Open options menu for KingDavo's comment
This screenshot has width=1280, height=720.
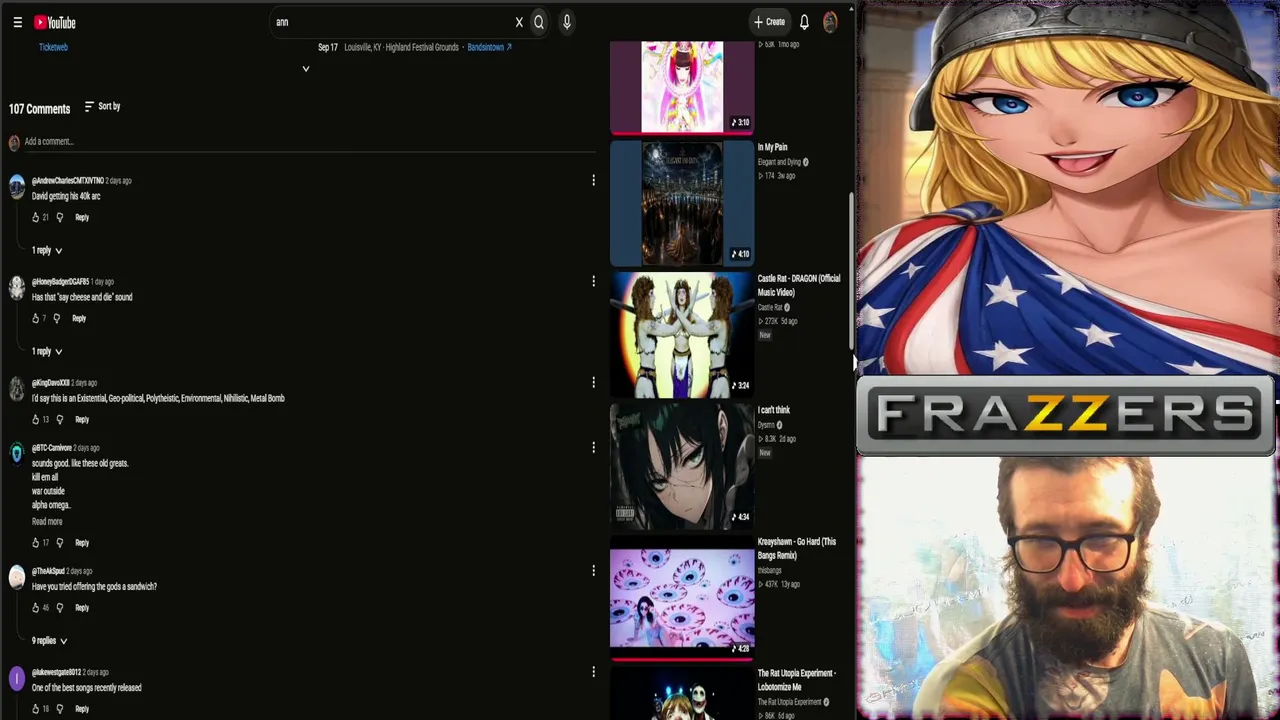point(593,383)
